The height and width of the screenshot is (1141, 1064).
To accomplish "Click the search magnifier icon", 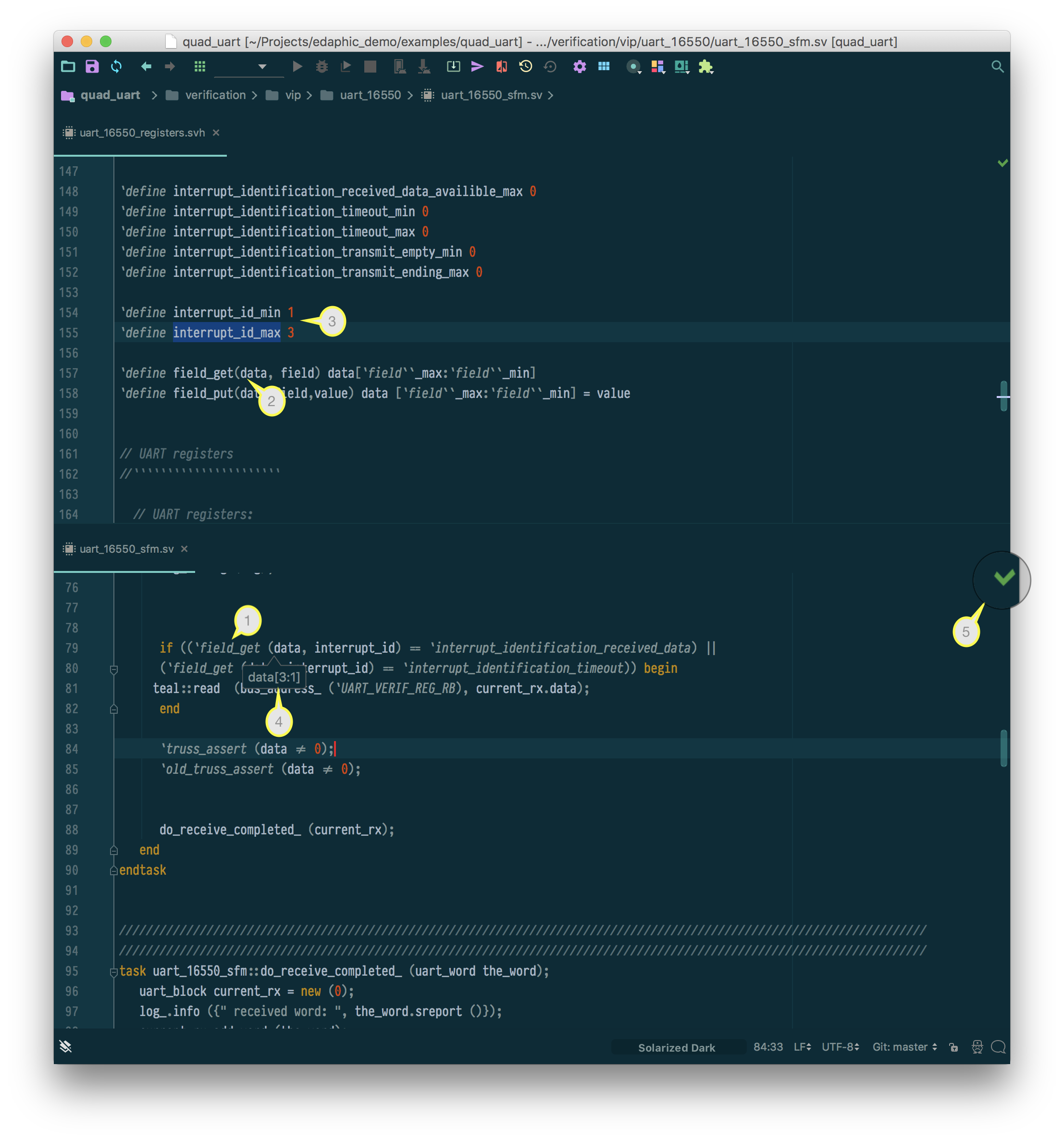I will coord(997,67).
